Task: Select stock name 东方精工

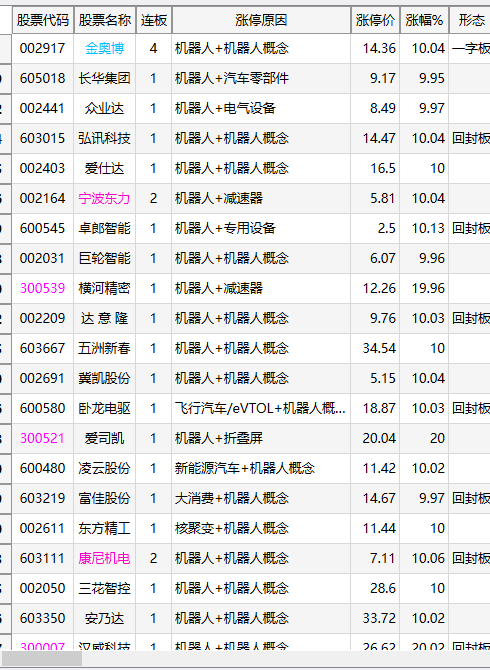Action: (105, 529)
